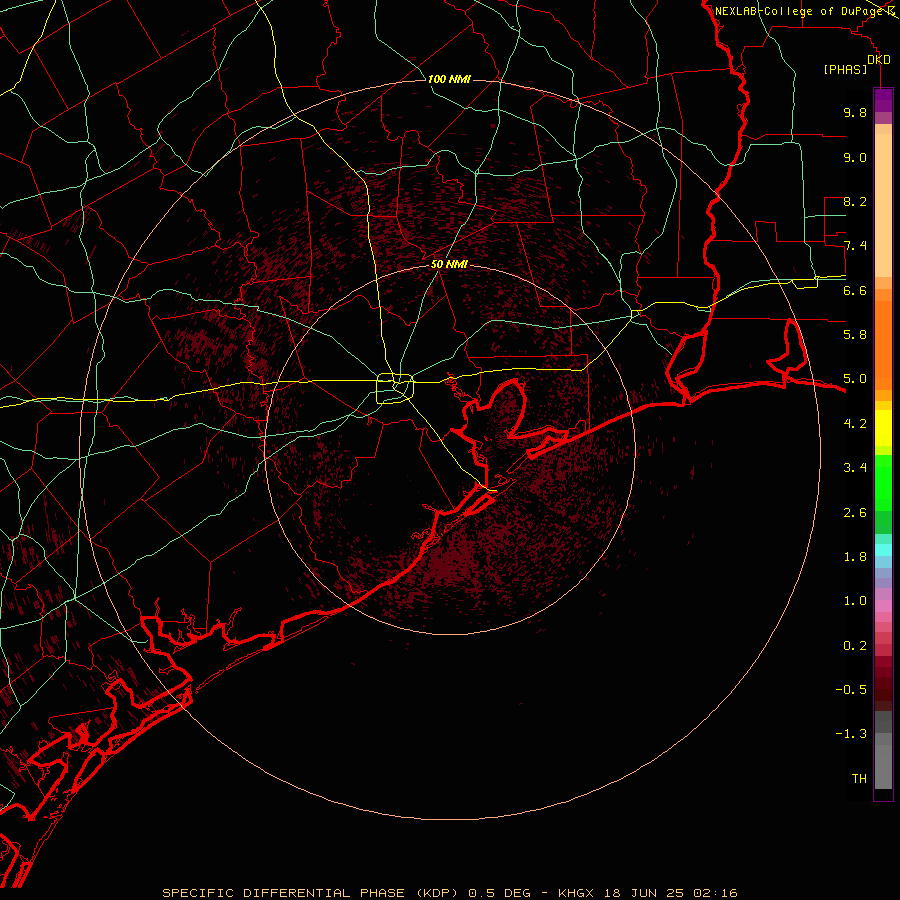Select the 9.8 value on the color scale

[x=855, y=112]
